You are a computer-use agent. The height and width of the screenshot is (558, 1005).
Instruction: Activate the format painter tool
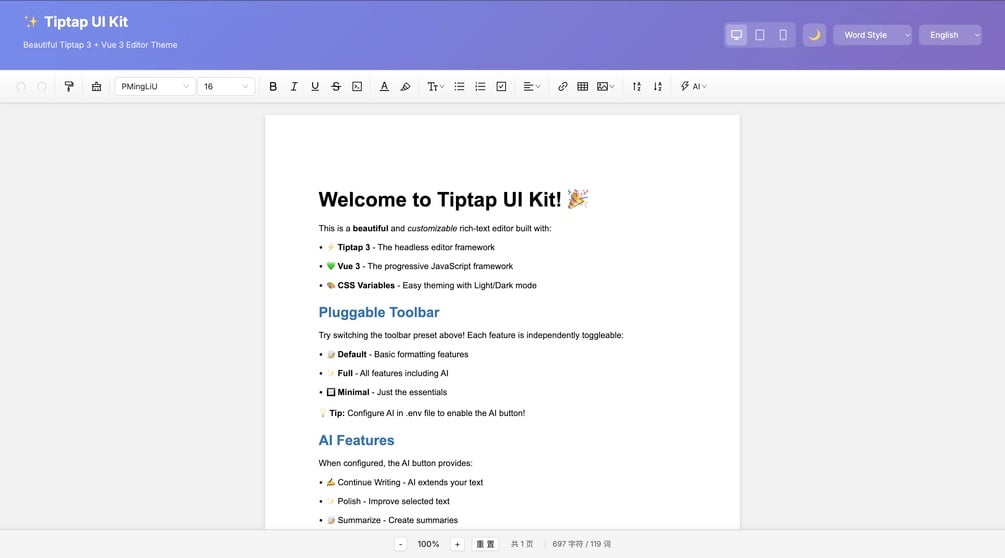point(69,86)
